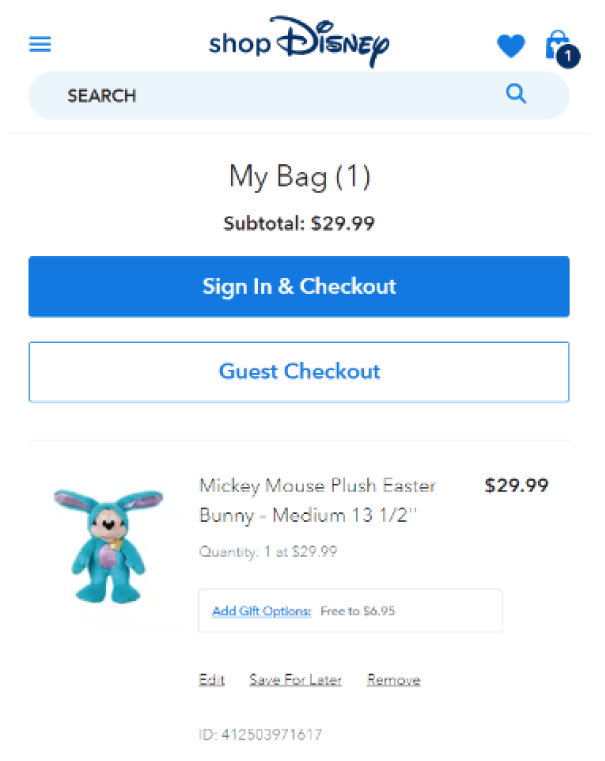Screen dimensions: 605x761
Task: Open the hamburger navigation menu
Action: (41, 45)
